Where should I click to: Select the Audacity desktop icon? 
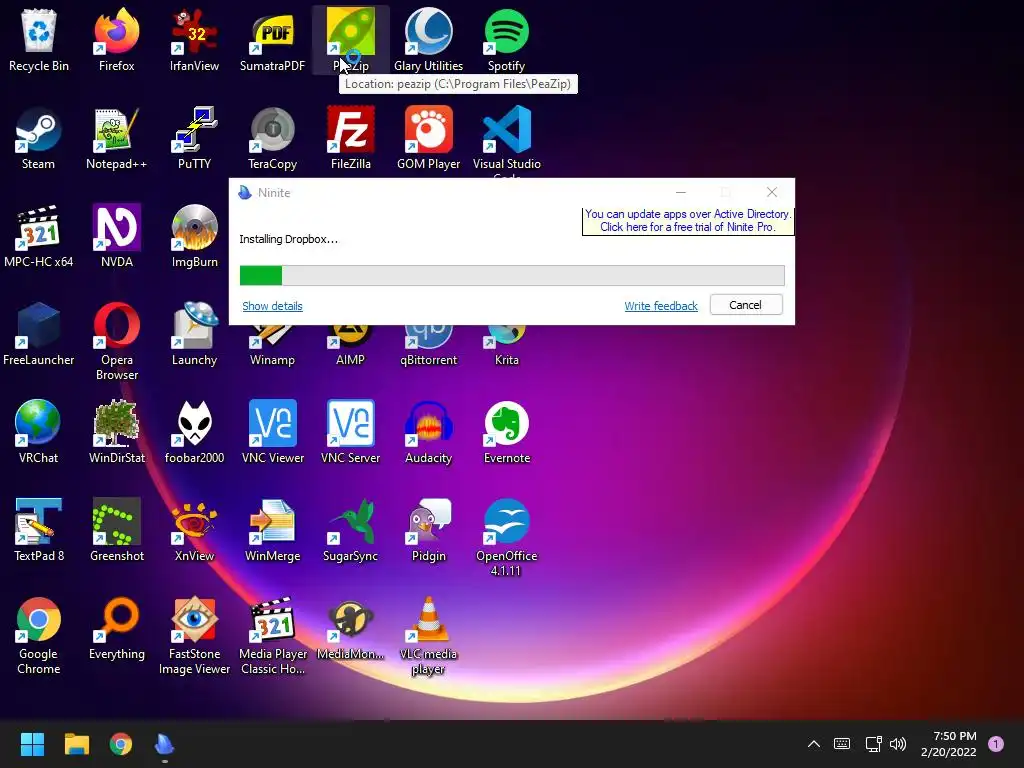428,432
